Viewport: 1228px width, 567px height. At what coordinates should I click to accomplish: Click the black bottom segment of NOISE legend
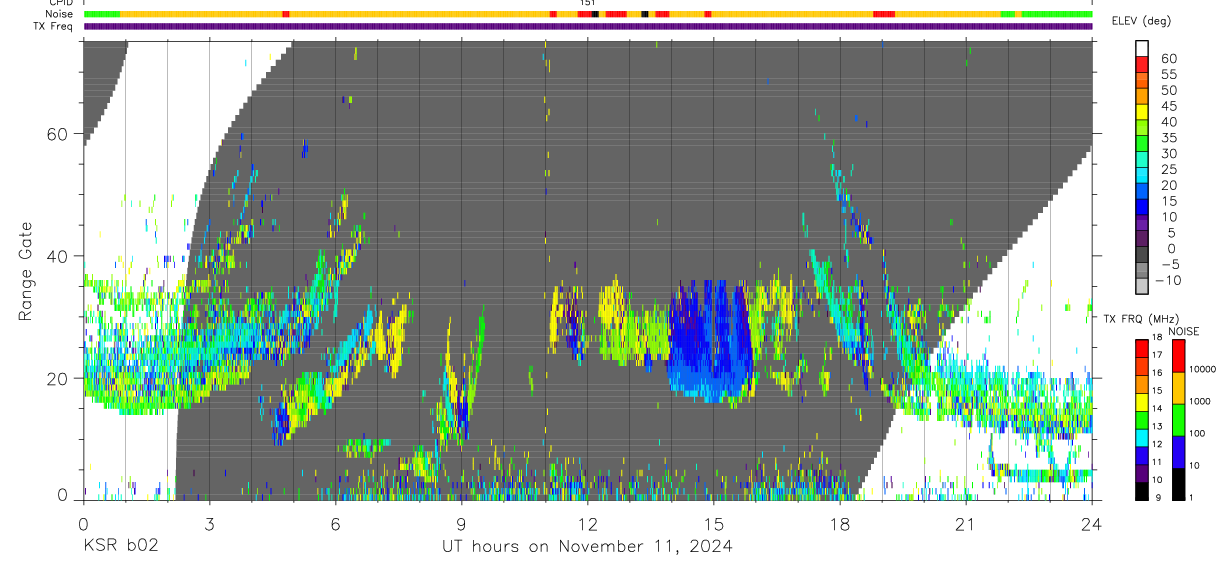pyautogui.click(x=1178, y=484)
